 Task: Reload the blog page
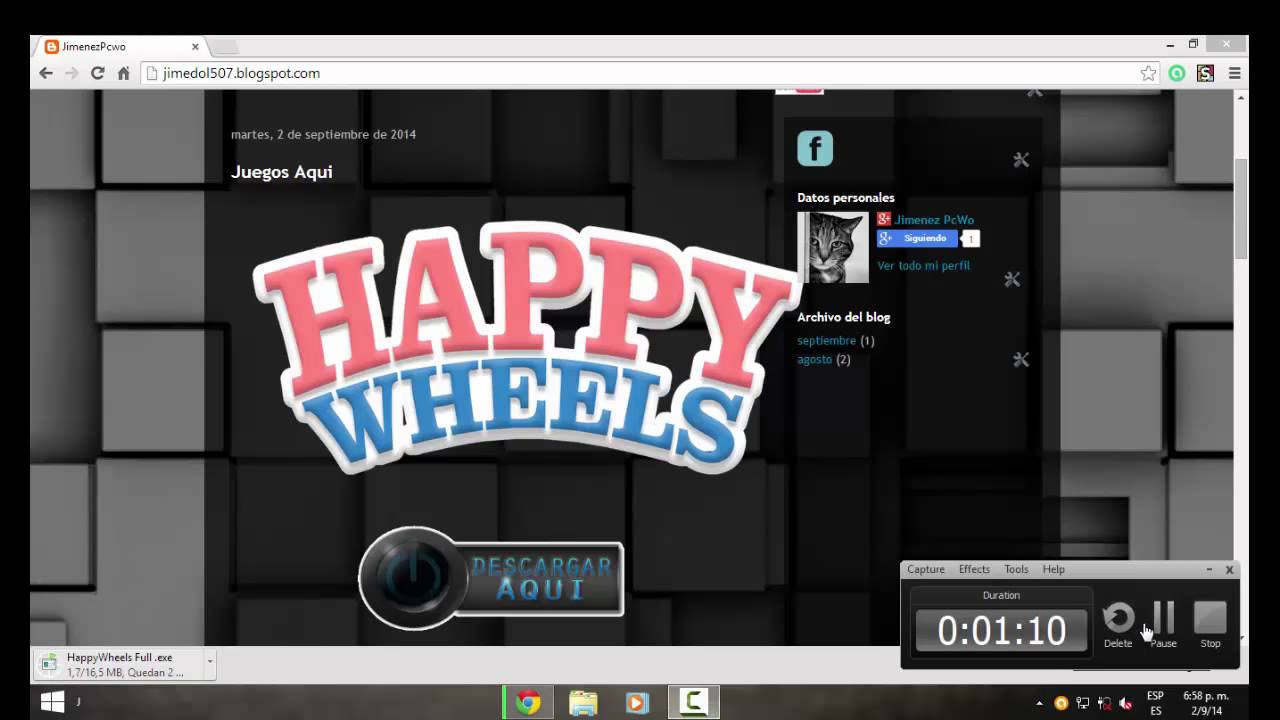point(97,73)
